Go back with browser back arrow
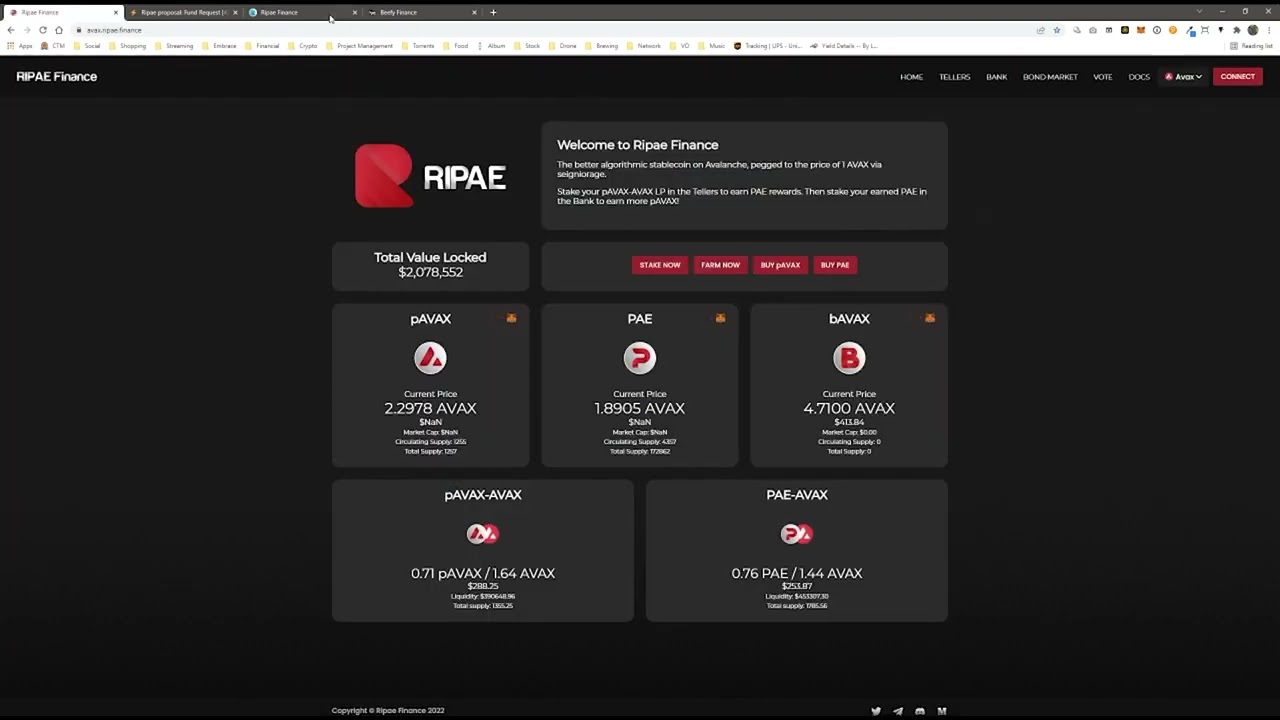 [11, 30]
